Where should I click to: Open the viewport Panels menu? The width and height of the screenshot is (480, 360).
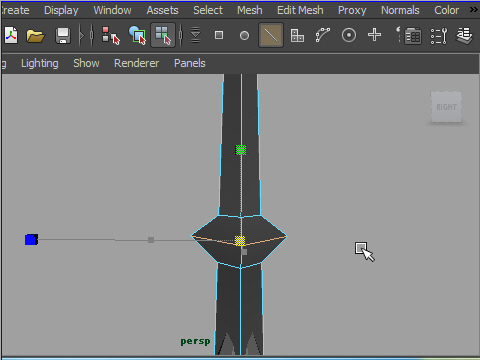click(190, 63)
